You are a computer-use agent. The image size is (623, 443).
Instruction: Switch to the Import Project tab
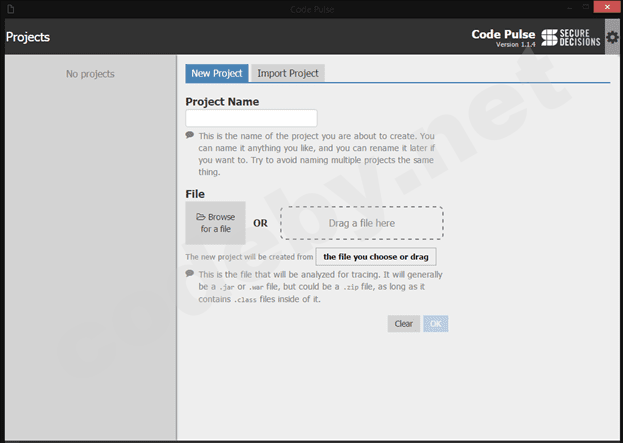point(288,74)
